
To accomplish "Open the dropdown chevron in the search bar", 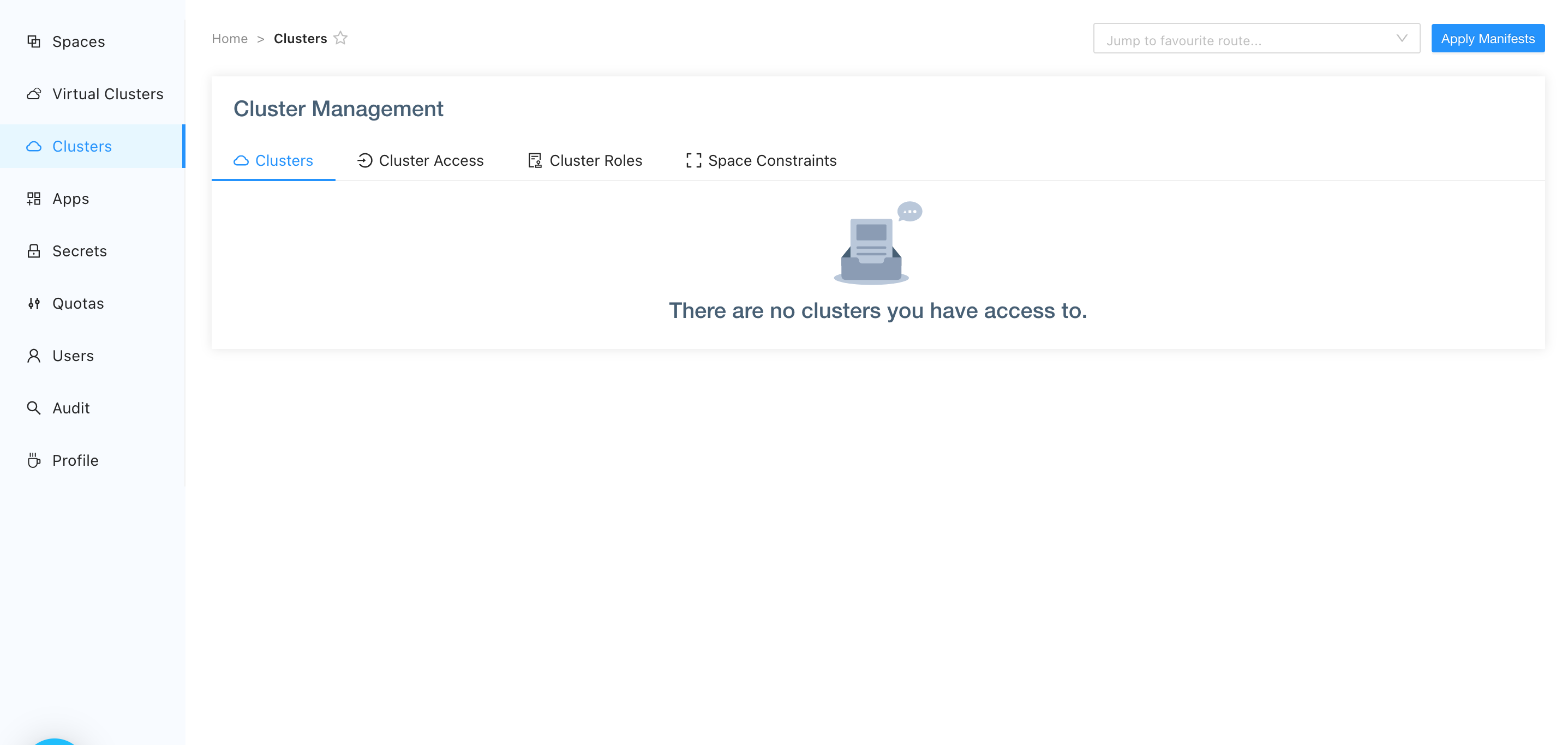I will pos(1402,38).
